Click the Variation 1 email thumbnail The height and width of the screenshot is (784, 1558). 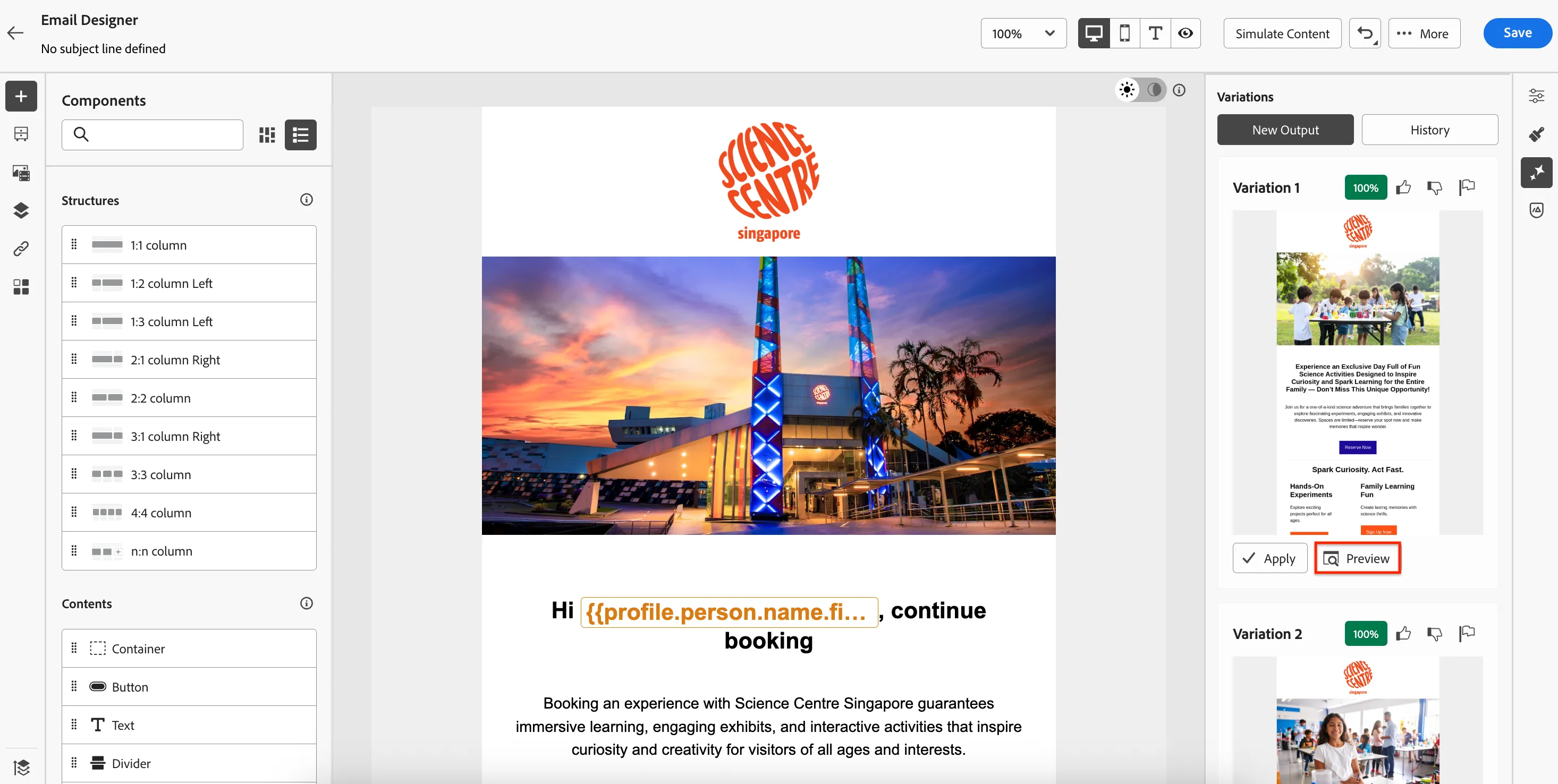(x=1357, y=372)
